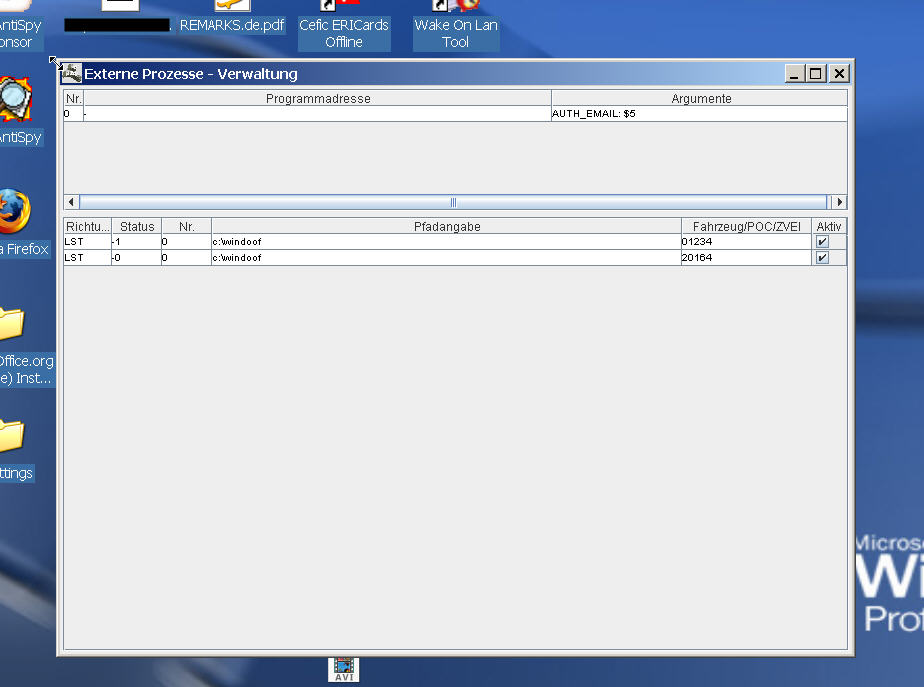924x687 pixels.
Task: Click the horizontal scrollbar thumb in upper table
Action: [x=453, y=202]
